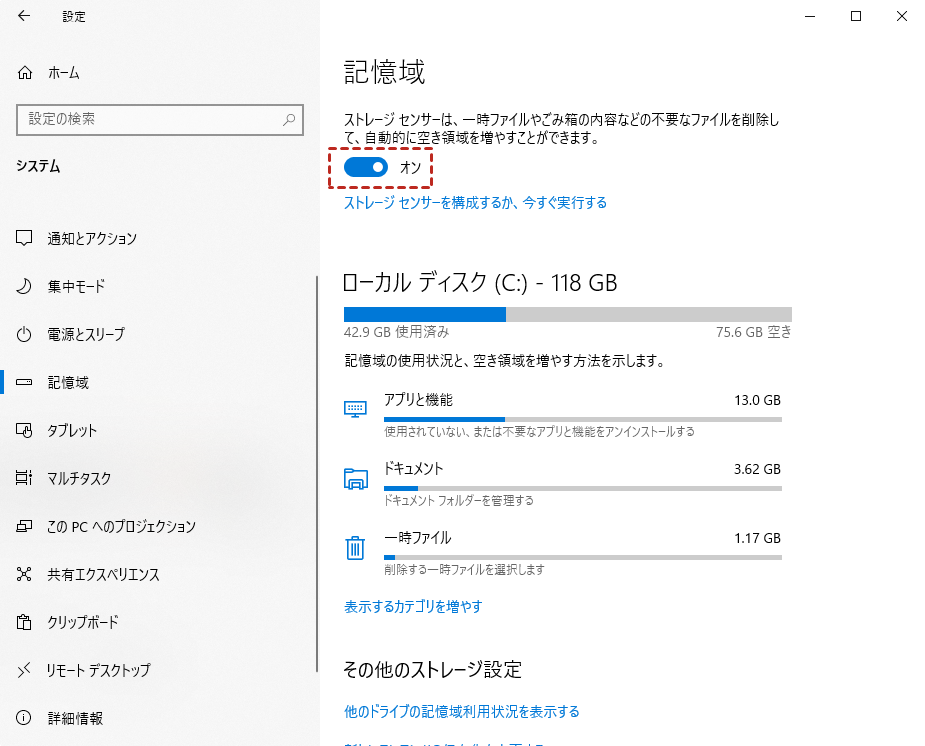Viewport: 925px width, 746px height.
Task: Click the タブレット icon
Action: pyautogui.click(x=24, y=430)
